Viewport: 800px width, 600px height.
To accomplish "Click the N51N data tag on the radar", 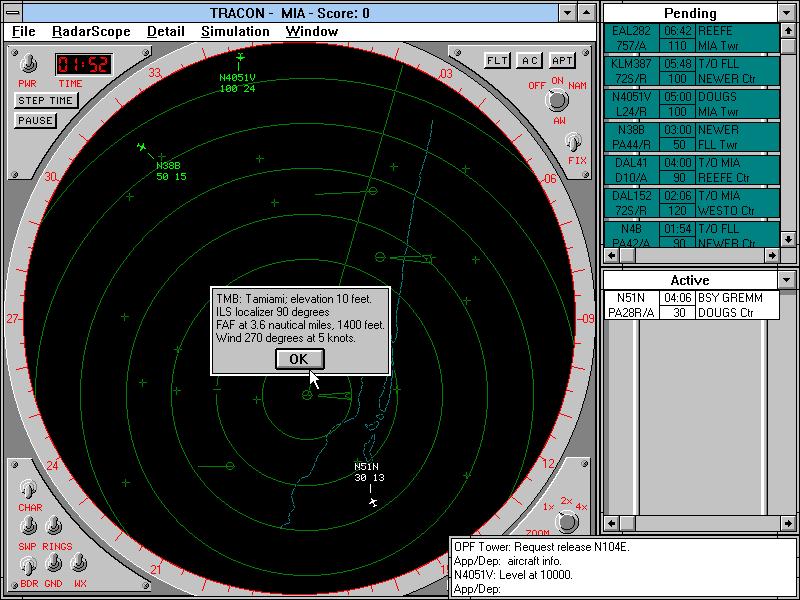I will [369, 472].
